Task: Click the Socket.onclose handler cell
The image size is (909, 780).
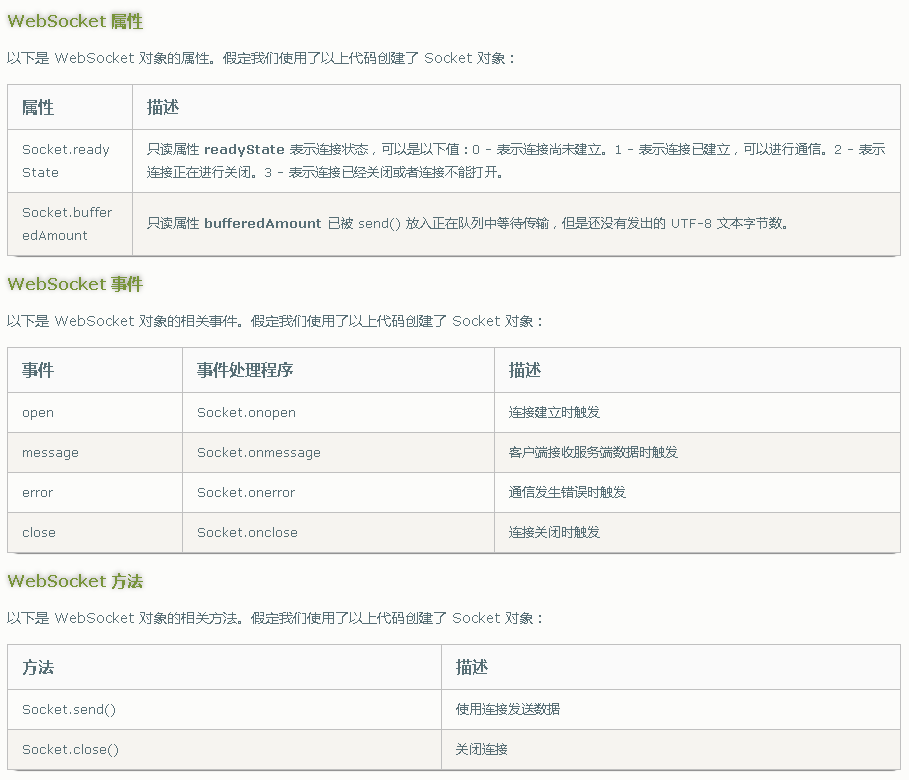Action: 247,532
